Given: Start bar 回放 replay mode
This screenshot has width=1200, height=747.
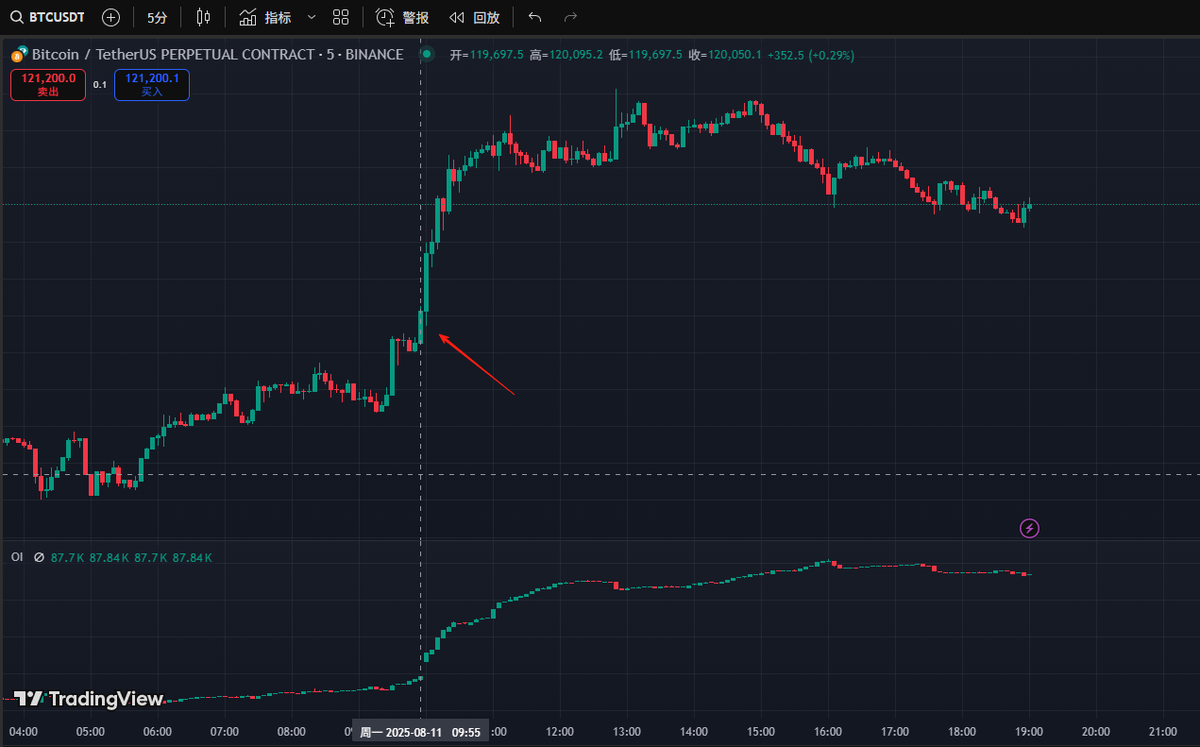Looking at the screenshot, I should [x=475, y=17].
